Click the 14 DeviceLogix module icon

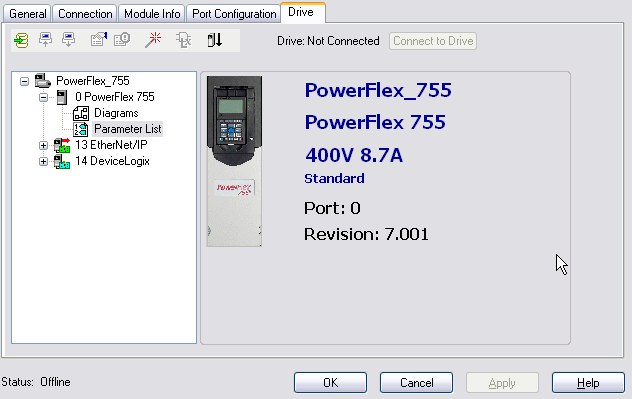coord(62,161)
